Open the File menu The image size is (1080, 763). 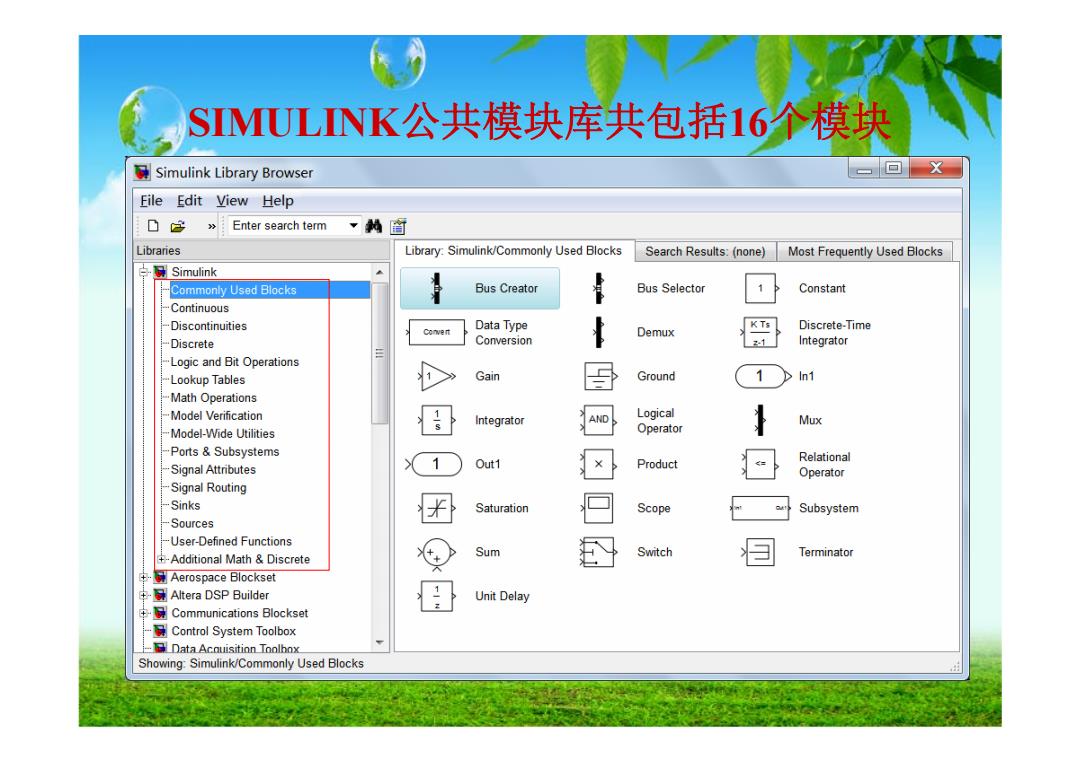coord(152,200)
